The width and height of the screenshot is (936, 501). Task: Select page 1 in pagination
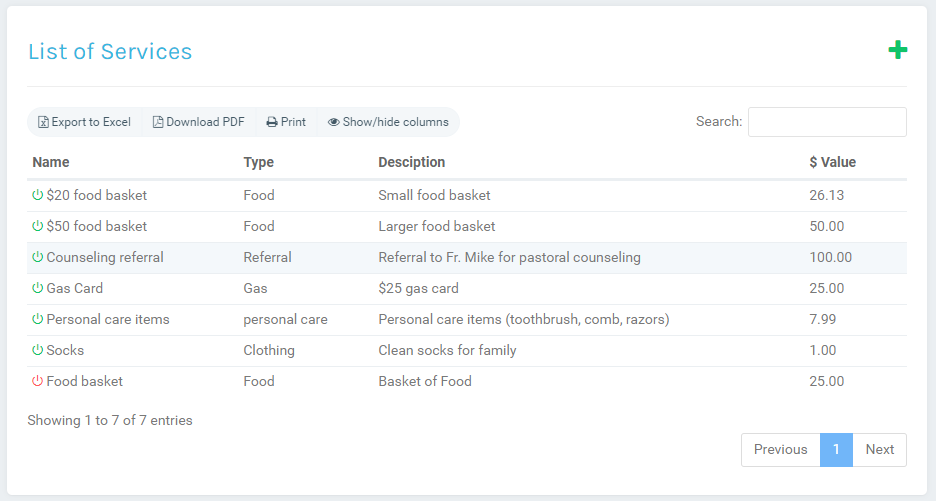point(836,450)
